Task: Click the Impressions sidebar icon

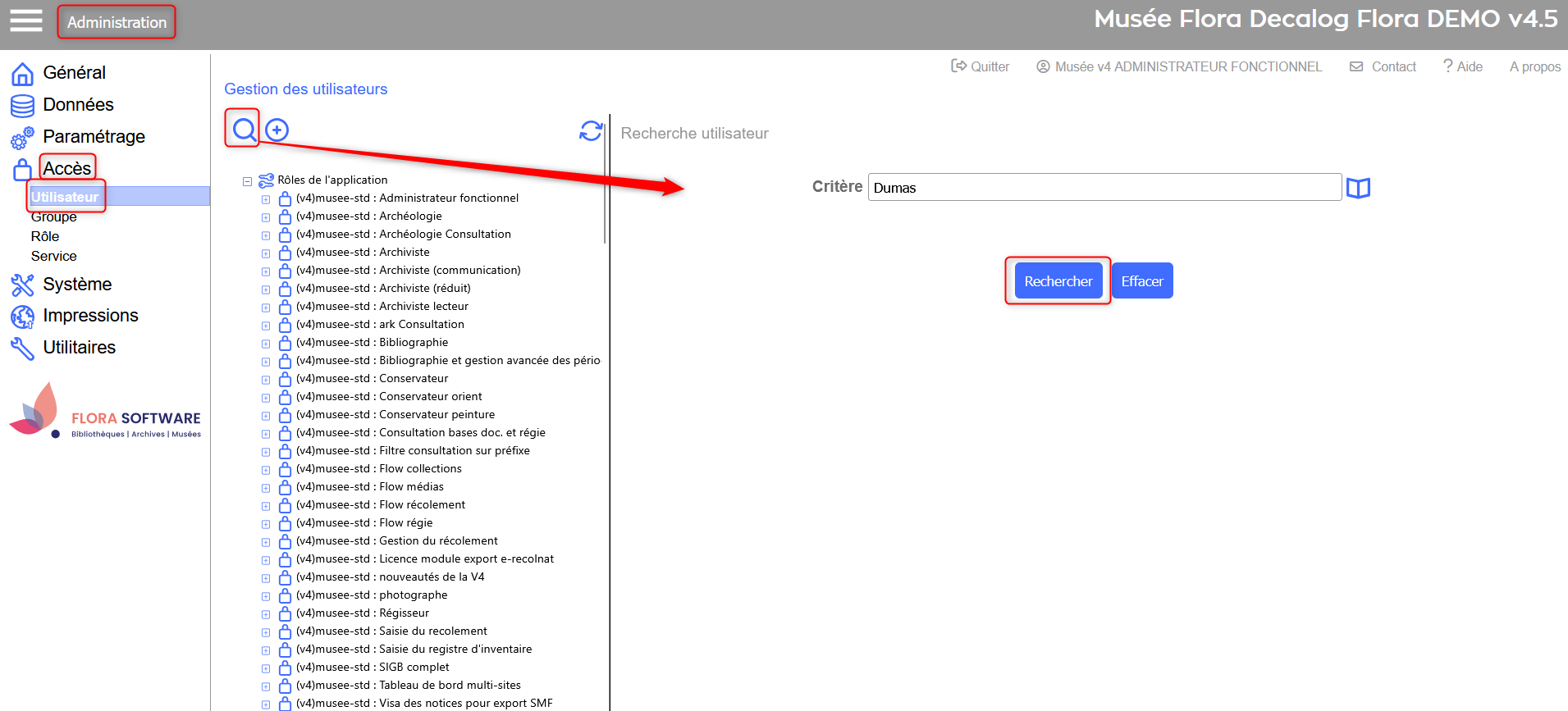Action: click(x=22, y=317)
